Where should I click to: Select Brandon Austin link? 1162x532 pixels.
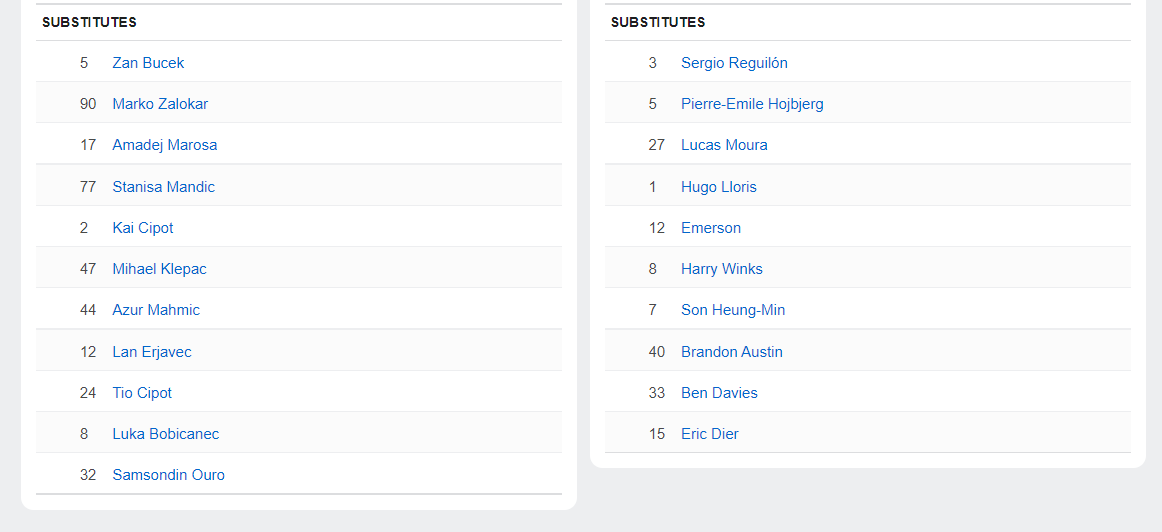point(731,352)
